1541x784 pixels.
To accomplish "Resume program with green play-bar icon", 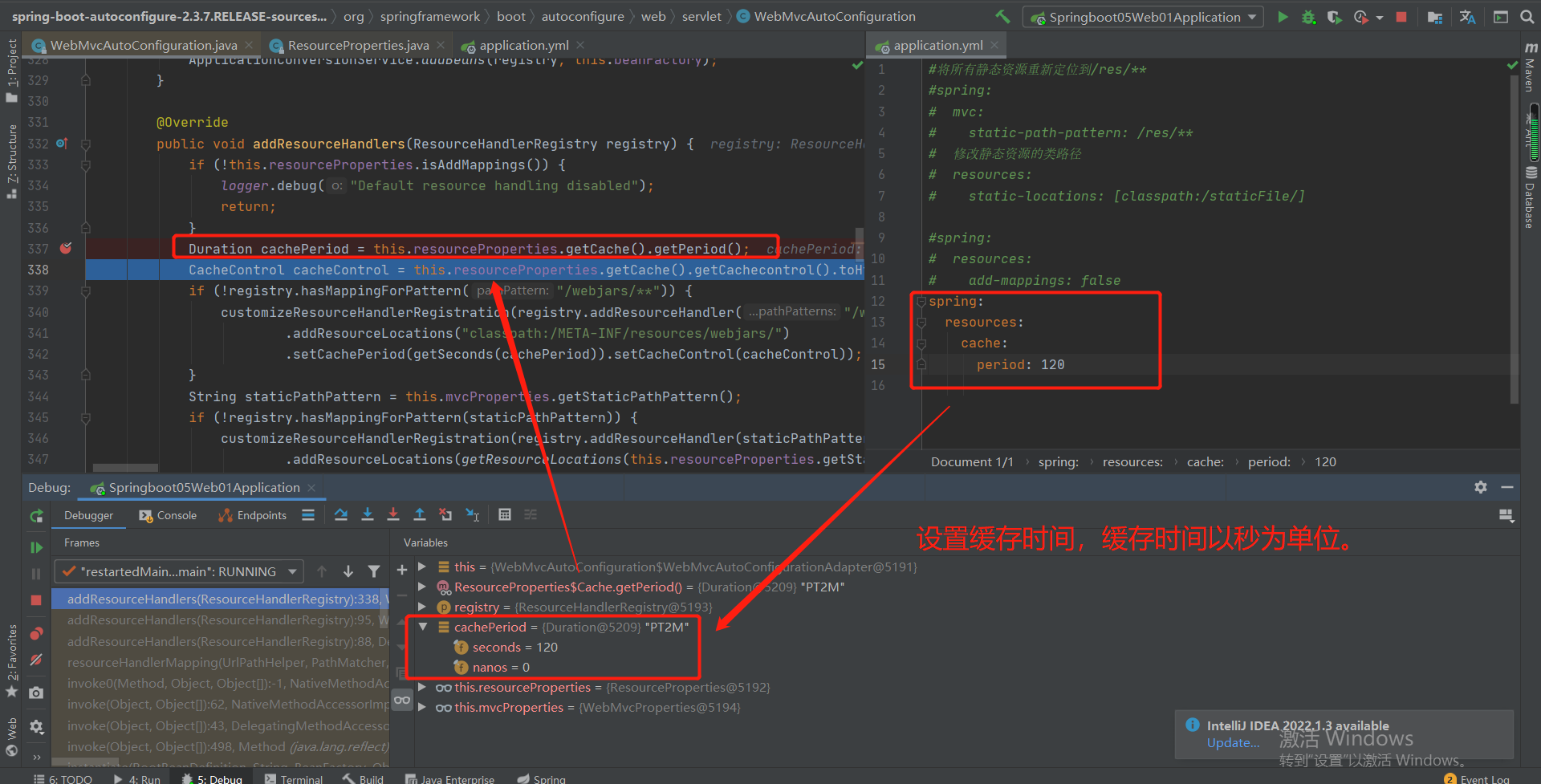I will tap(36, 547).
